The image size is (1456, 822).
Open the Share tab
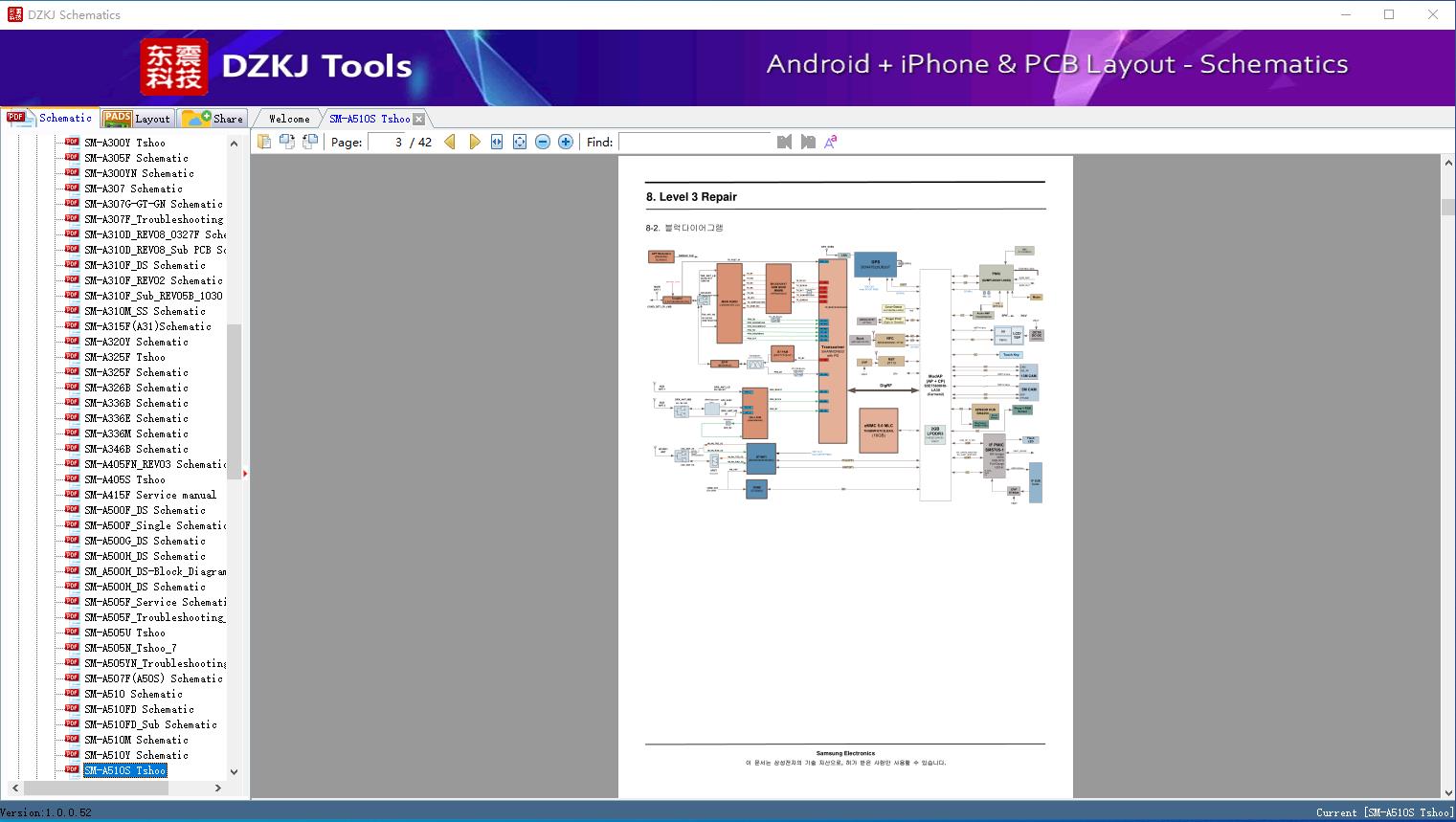click(x=213, y=119)
